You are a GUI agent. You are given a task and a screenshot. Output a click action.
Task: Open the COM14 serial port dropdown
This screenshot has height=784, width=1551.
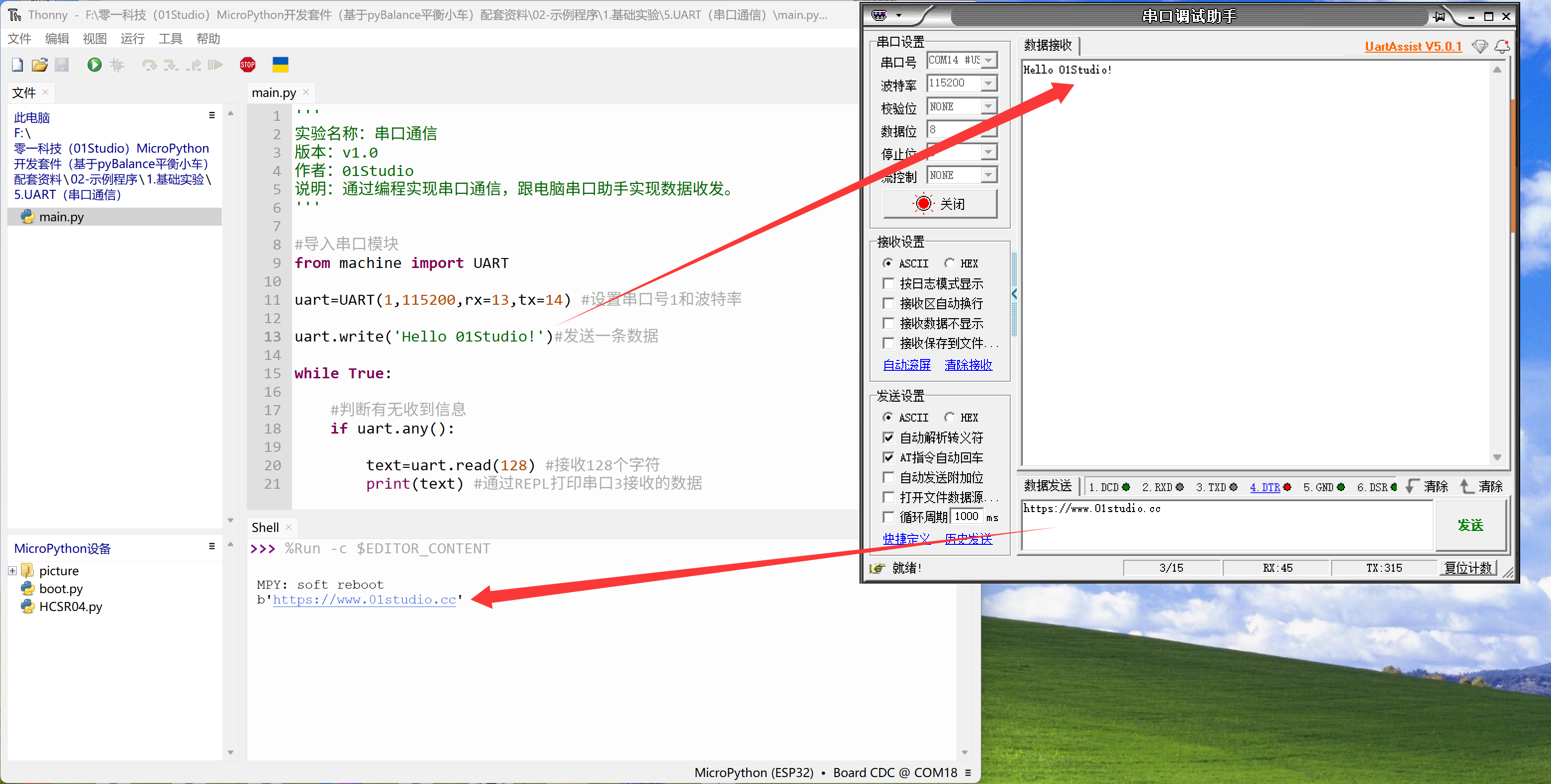[988, 60]
